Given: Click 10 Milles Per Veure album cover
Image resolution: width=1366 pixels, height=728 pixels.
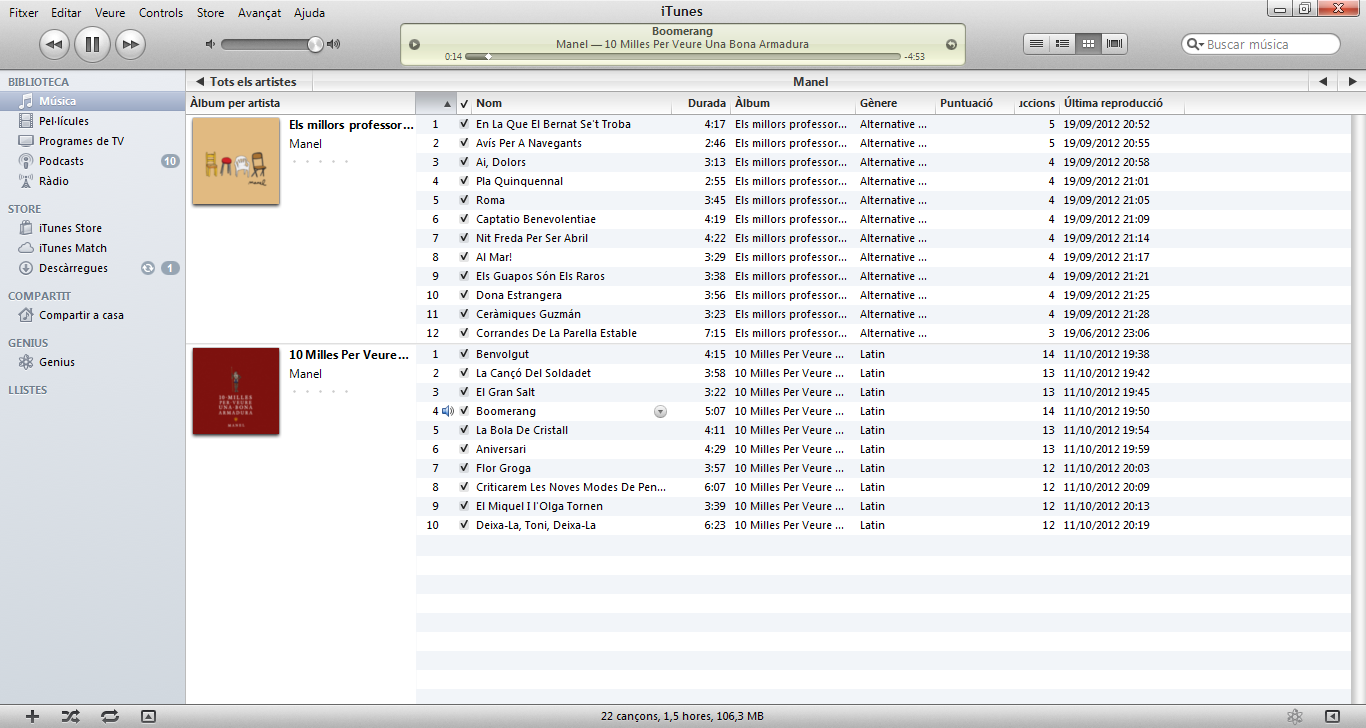Looking at the screenshot, I should click(236, 391).
